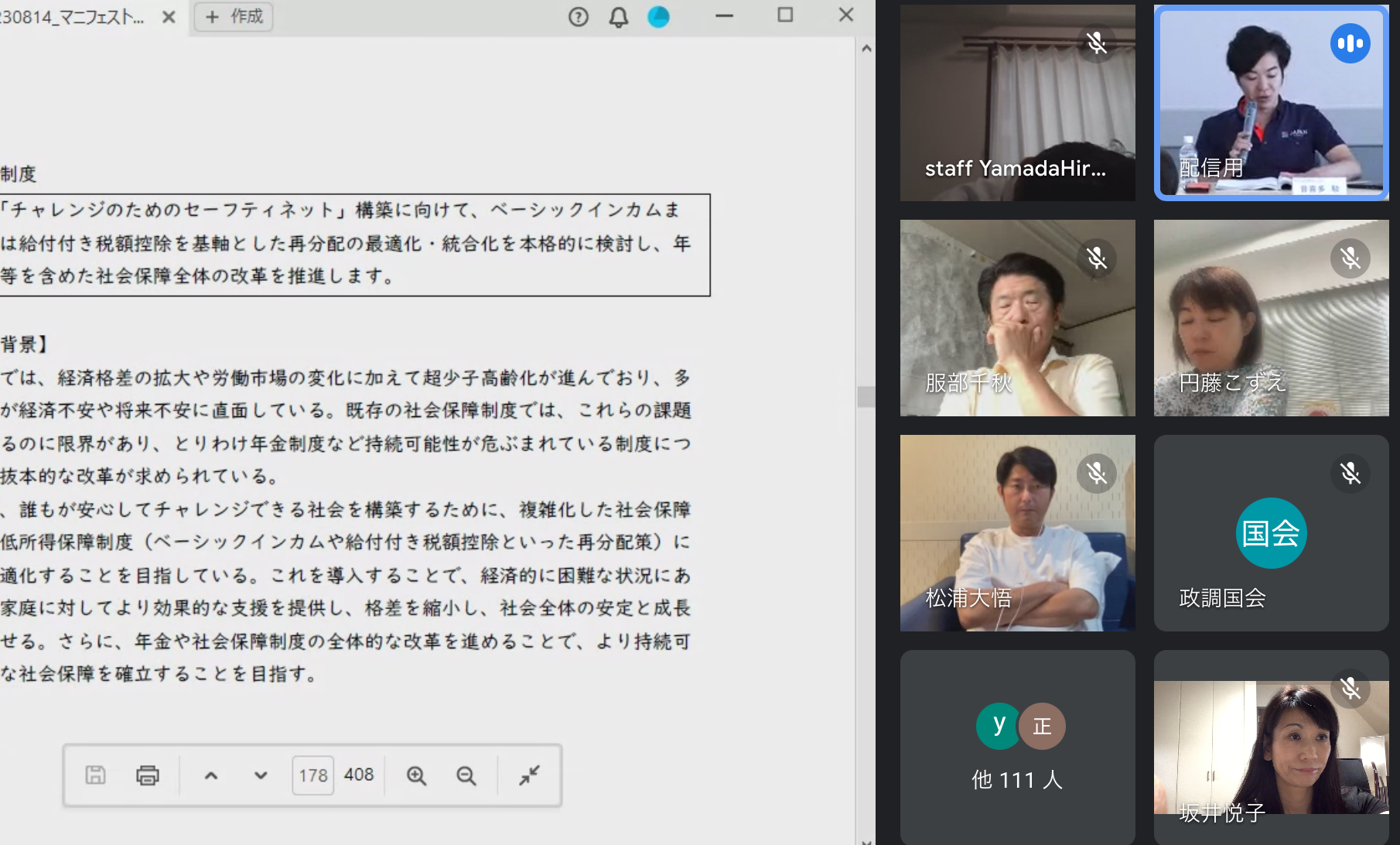Close the マニフェスト document tab
The height and width of the screenshot is (845, 1400).
click(169, 16)
